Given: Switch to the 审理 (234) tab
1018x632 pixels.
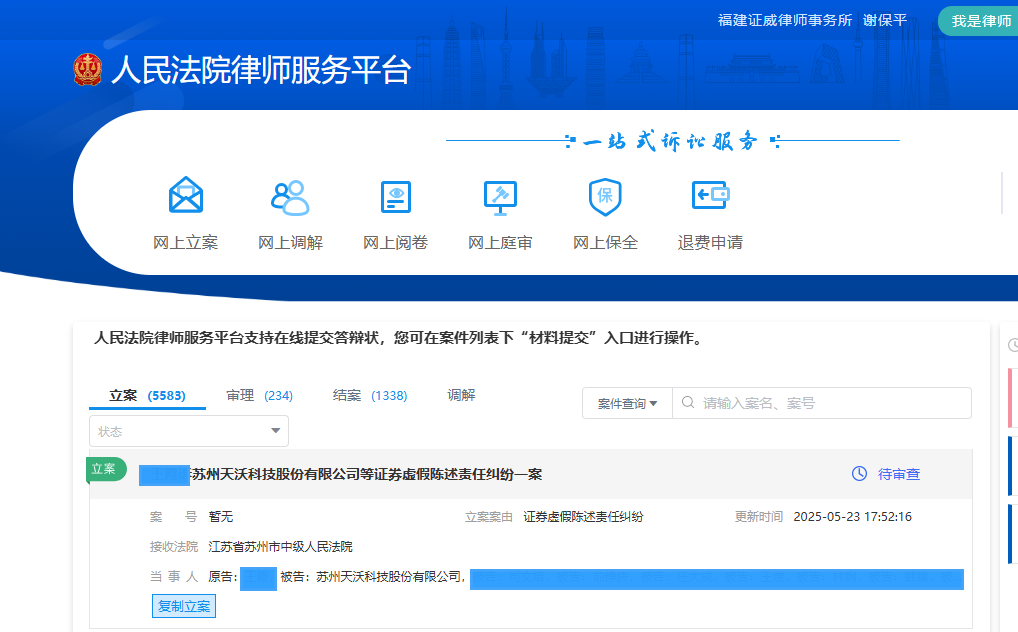Looking at the screenshot, I should (x=259, y=396).
